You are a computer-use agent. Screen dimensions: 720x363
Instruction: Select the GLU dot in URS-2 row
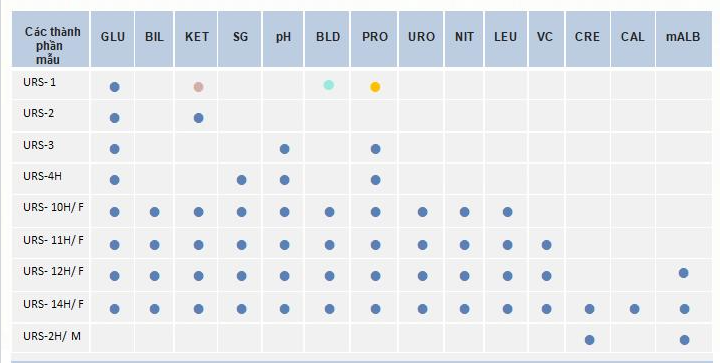[115, 118]
